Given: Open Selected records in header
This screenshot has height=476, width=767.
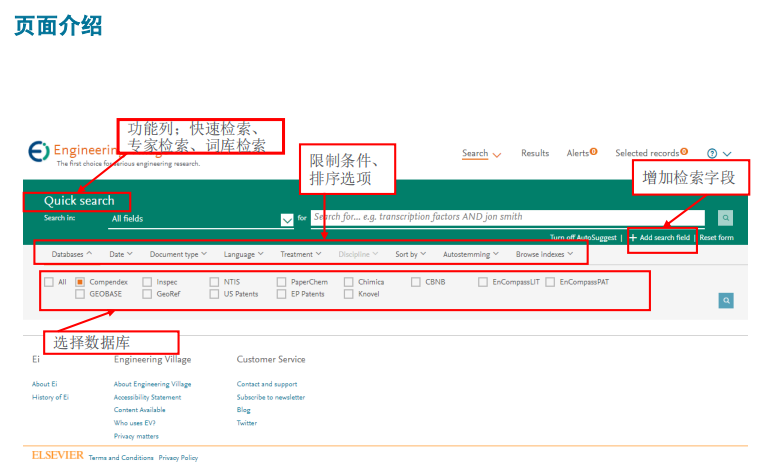Looking at the screenshot, I should [x=651, y=153].
